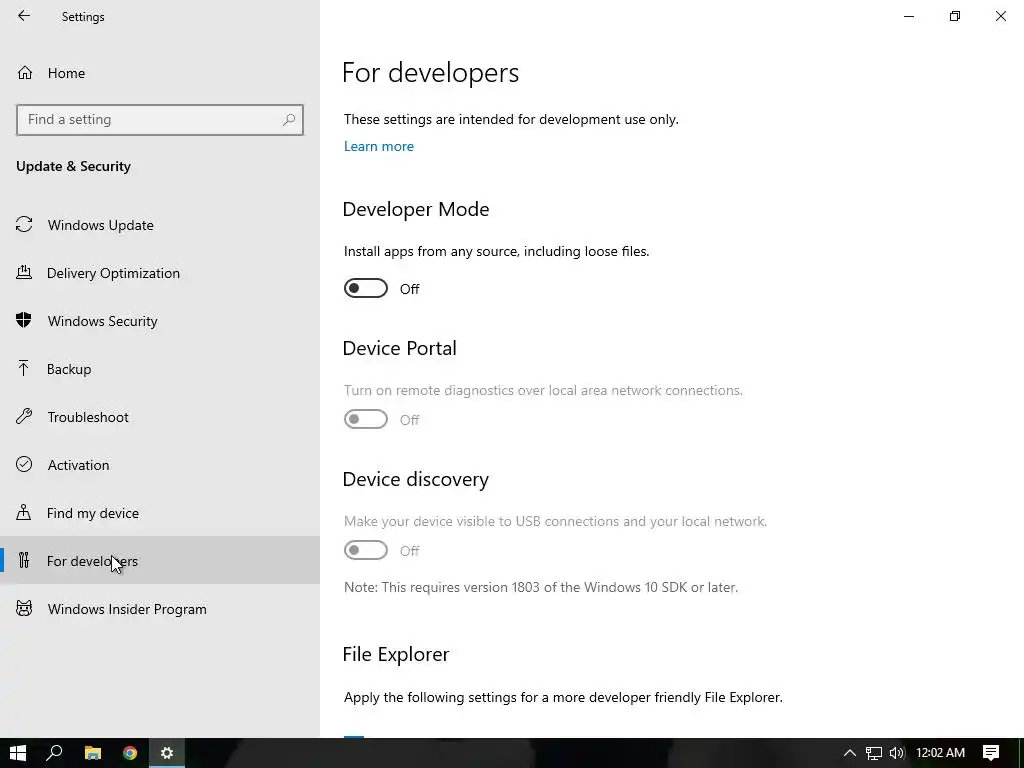Click the Learn more link
This screenshot has width=1024, height=768.
(x=379, y=146)
